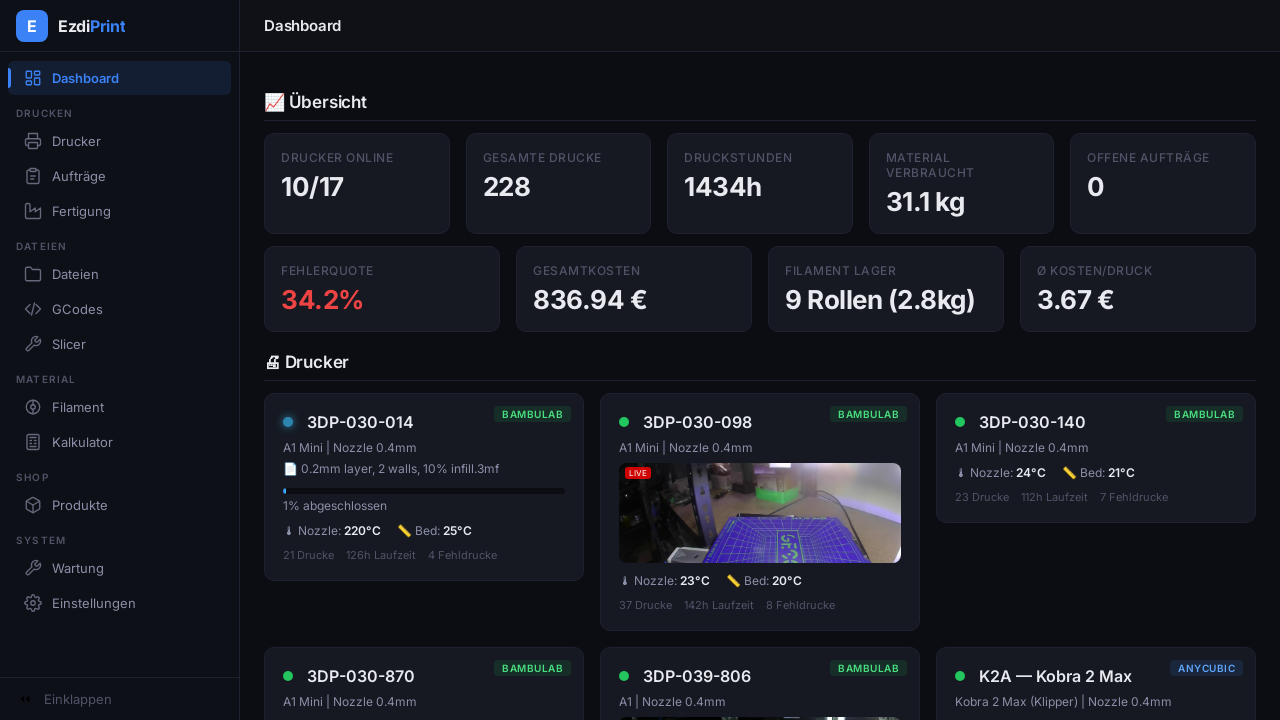Open the Dashboard sidebar icon
1280x720 pixels.
pyautogui.click(x=33, y=78)
